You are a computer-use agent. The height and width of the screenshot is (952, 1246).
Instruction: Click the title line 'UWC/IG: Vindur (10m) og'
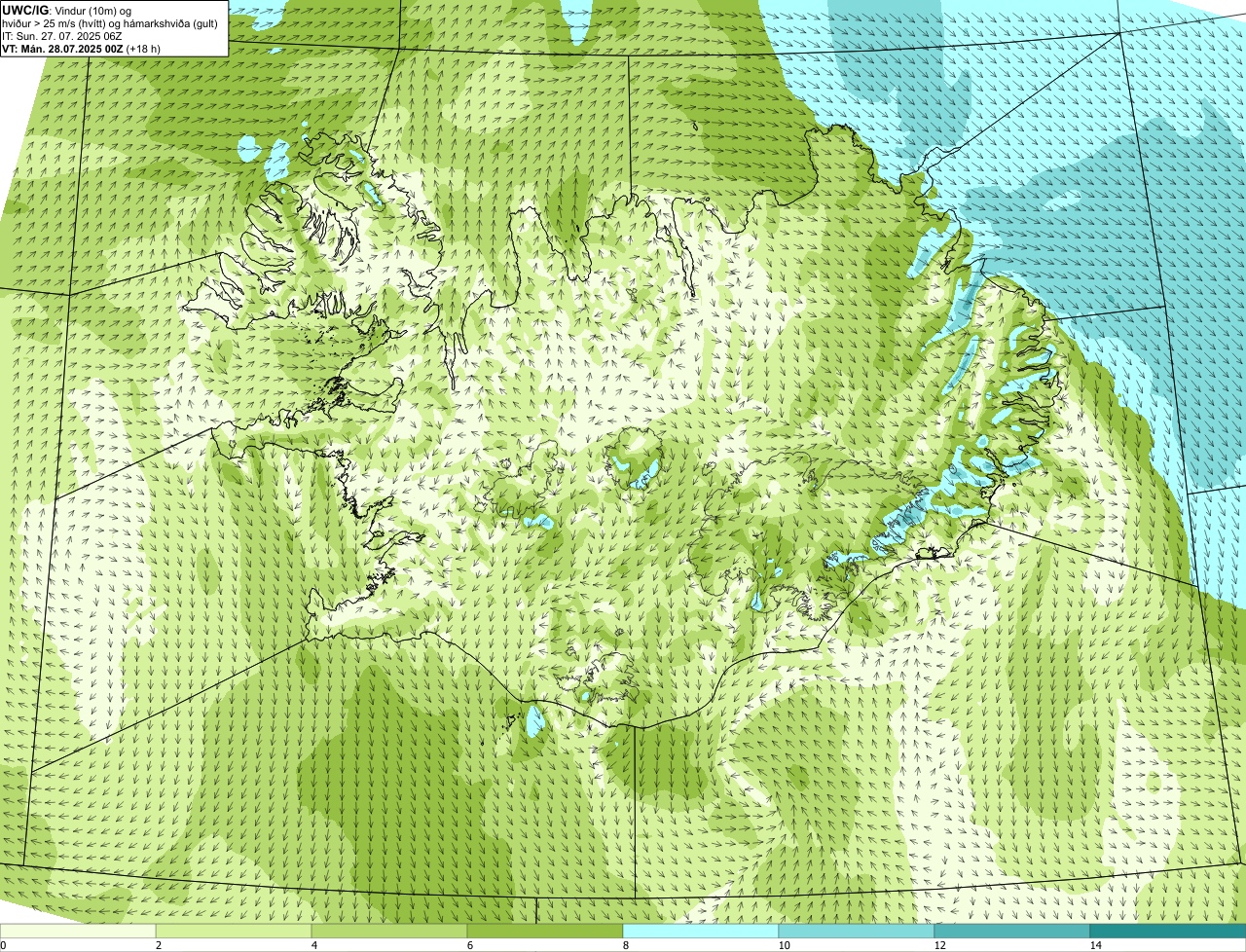tap(67, 11)
